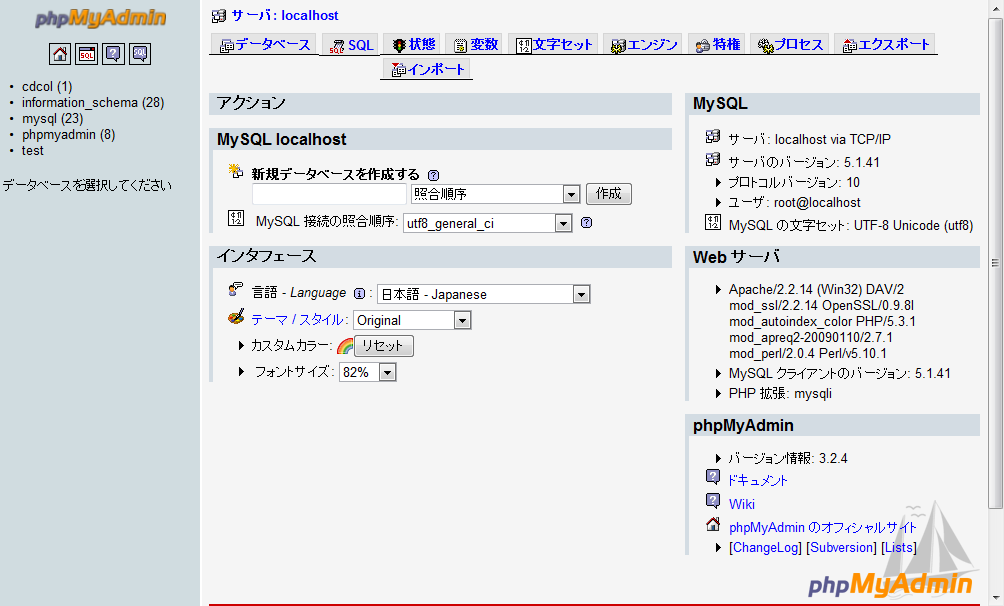Switch to the エクスポート tab

point(886,45)
